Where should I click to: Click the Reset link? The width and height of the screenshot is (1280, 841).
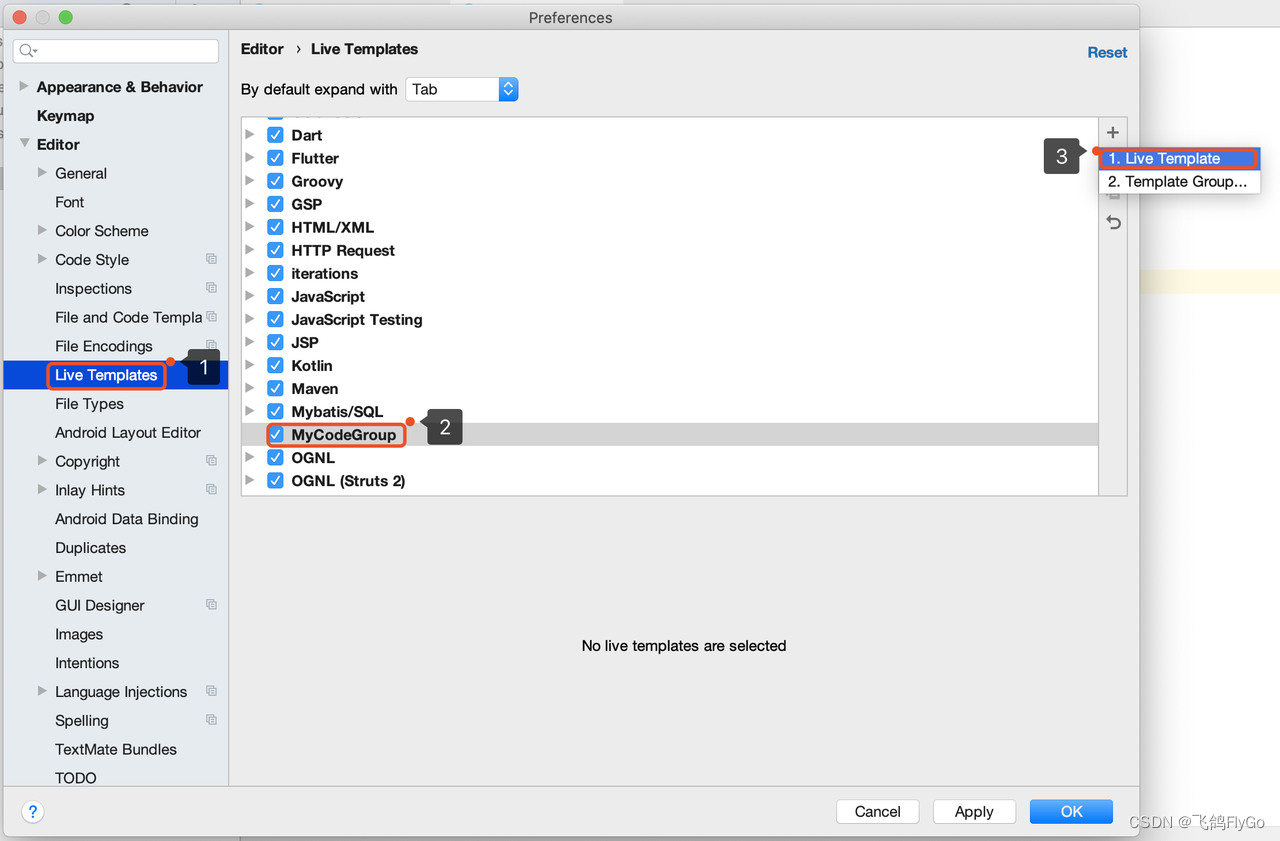1107,52
